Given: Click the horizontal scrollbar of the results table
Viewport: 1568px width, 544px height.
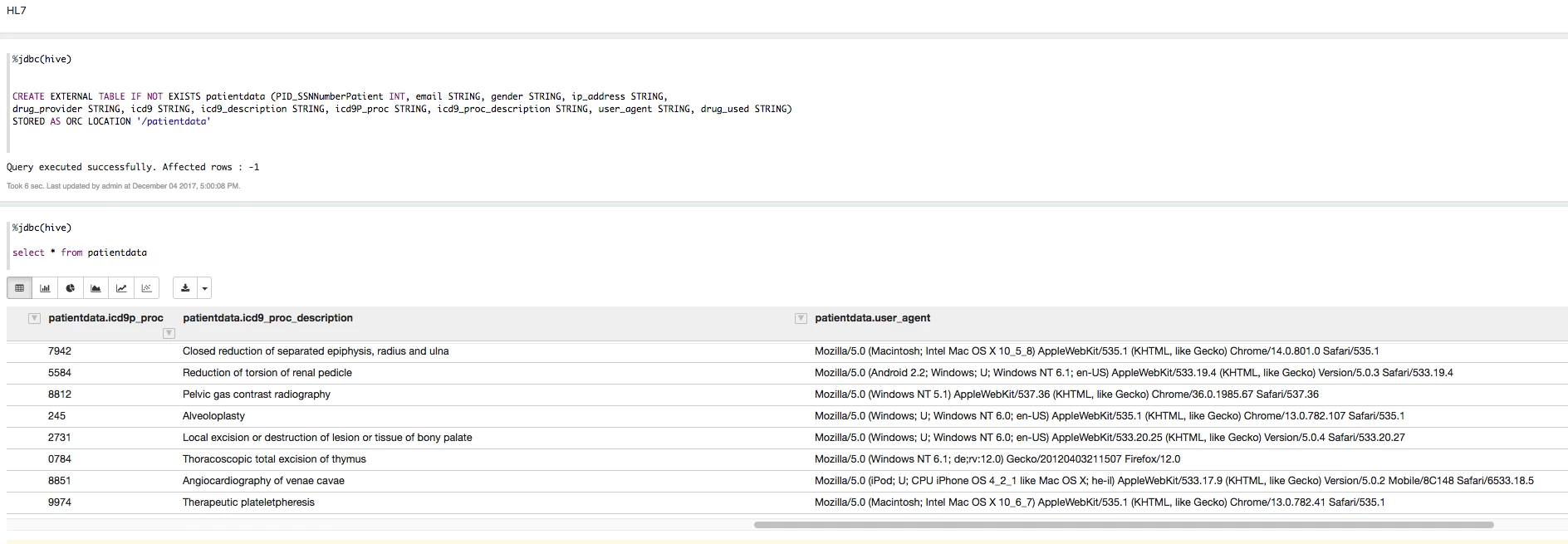Looking at the screenshot, I should pos(1124,525).
